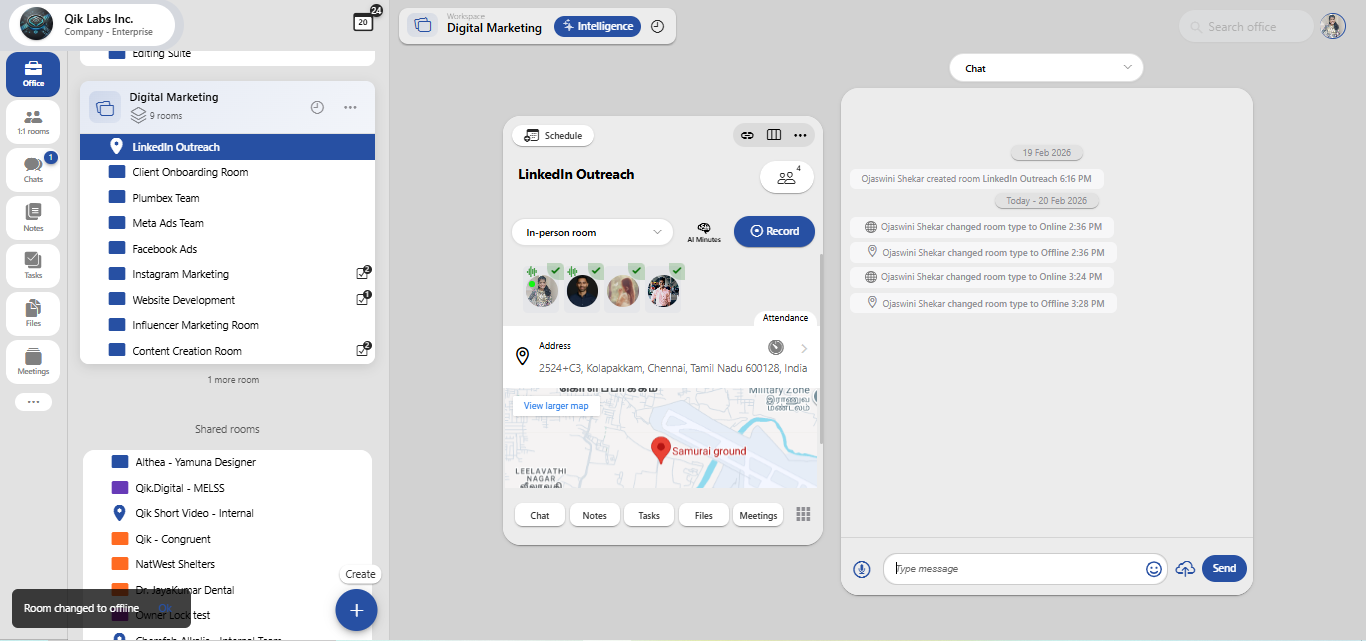The height and width of the screenshot is (641, 1366).
Task: Select the Meta Ads Team room
Action: click(227, 223)
